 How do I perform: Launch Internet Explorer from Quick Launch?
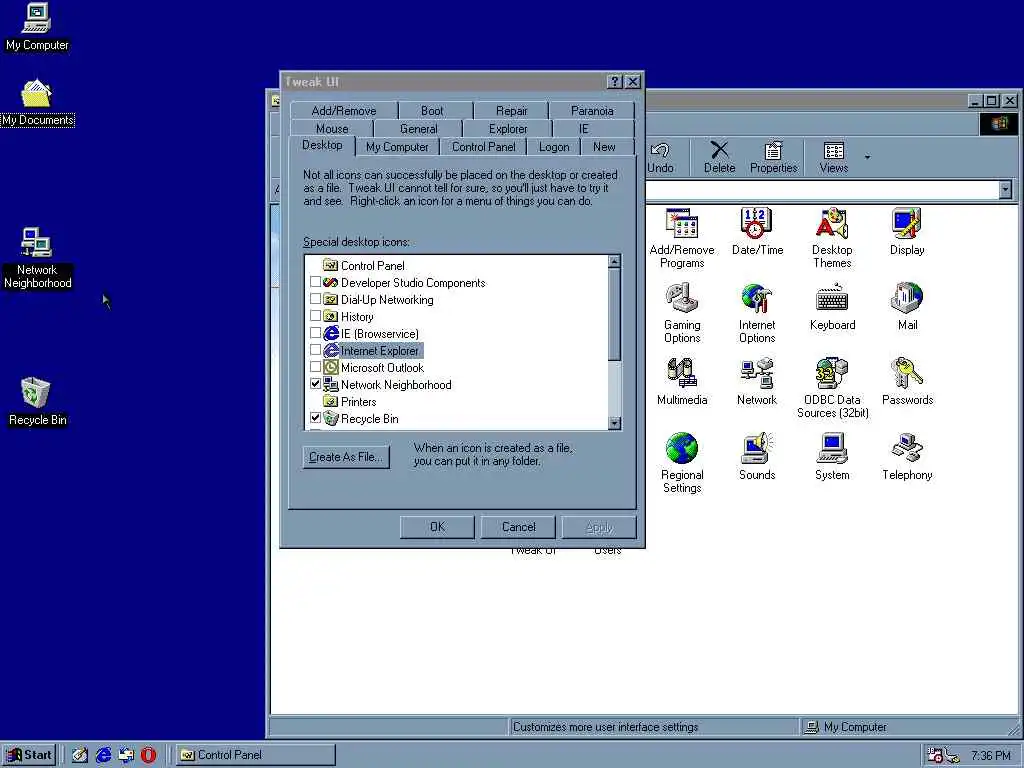click(x=103, y=755)
